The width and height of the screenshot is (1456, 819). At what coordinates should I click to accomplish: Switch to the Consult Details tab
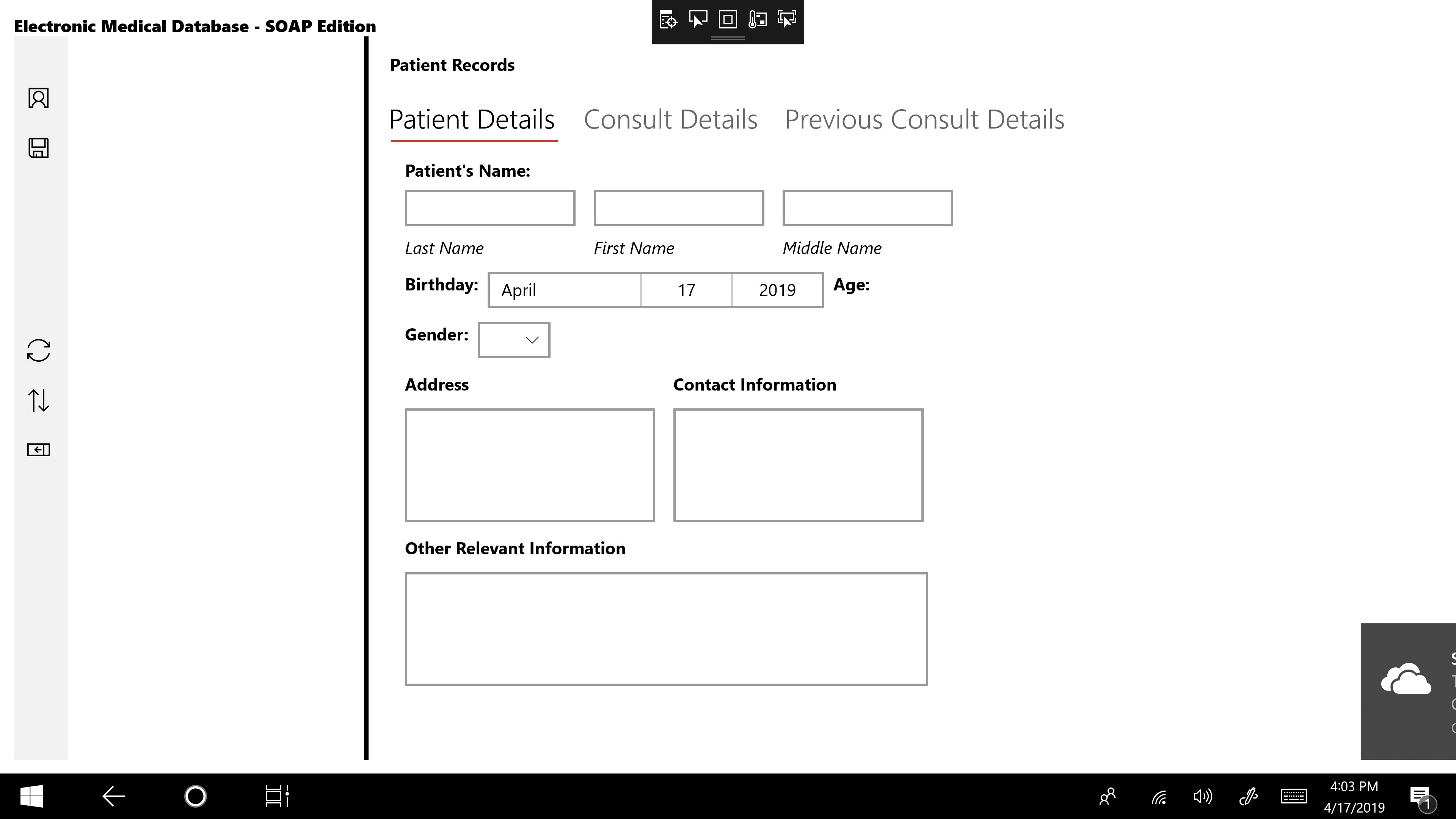tap(670, 119)
